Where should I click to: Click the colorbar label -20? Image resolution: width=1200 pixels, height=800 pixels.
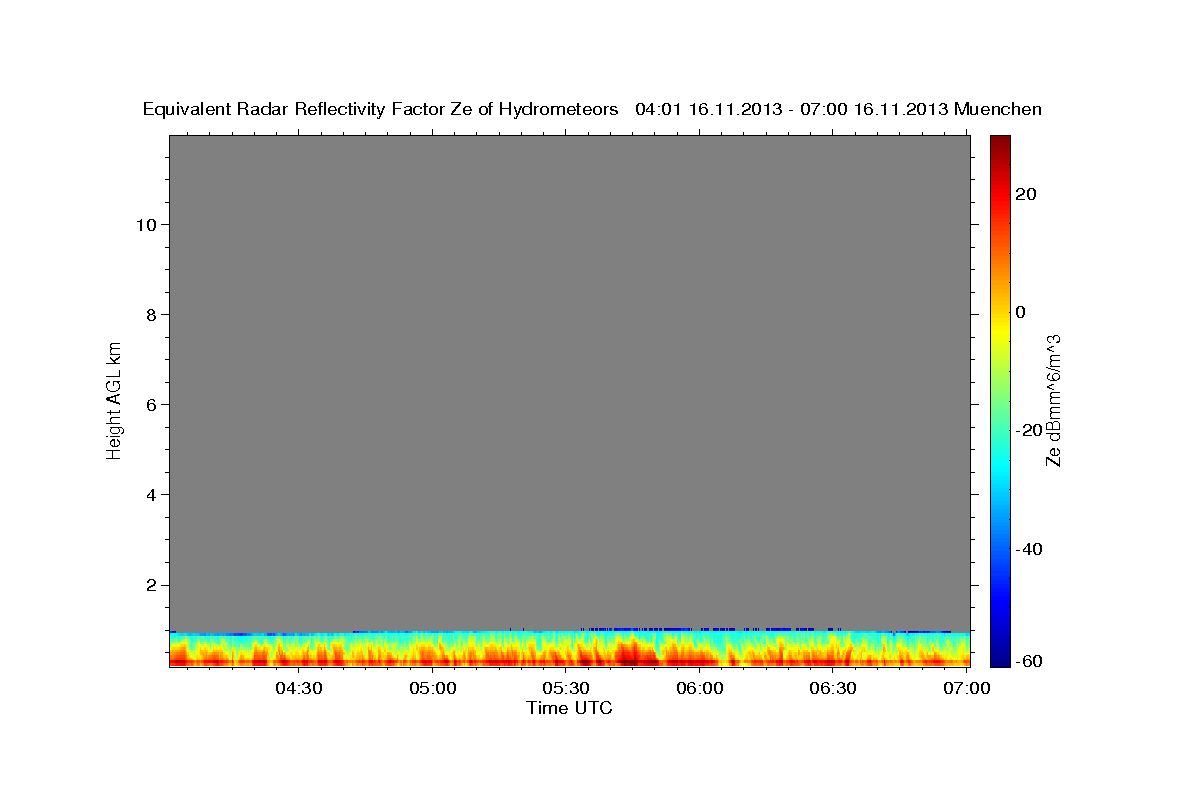1029,430
